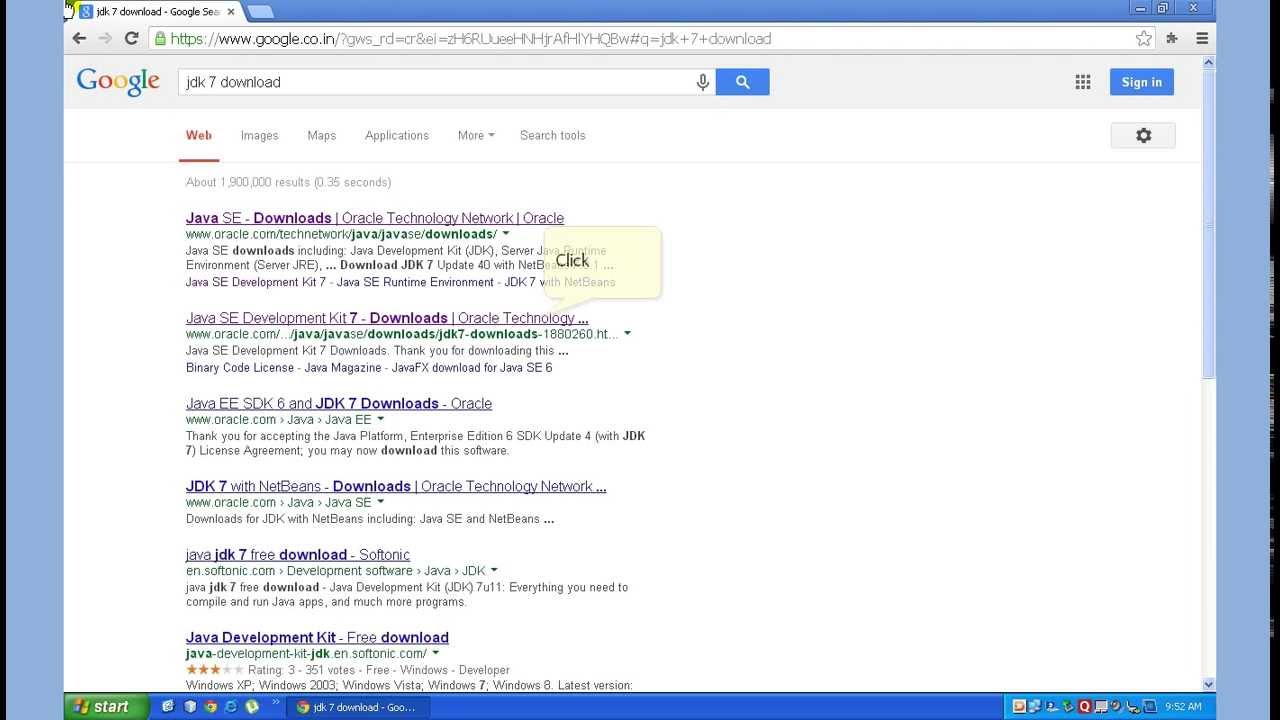Bookmark this page with the star icon
This screenshot has width=1280, height=720.
point(1144,39)
